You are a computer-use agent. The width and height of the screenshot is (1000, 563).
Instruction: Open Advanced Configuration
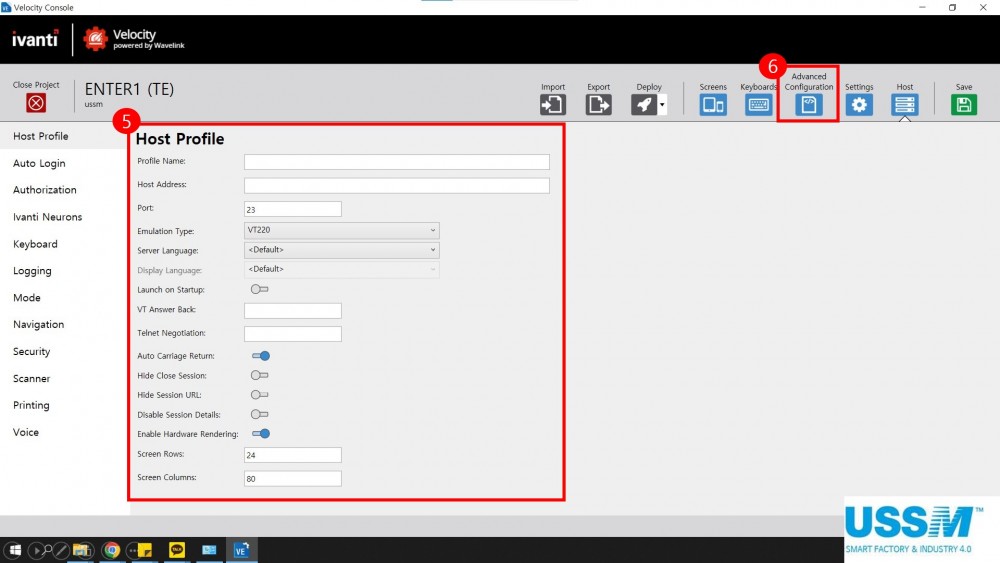[x=809, y=105]
